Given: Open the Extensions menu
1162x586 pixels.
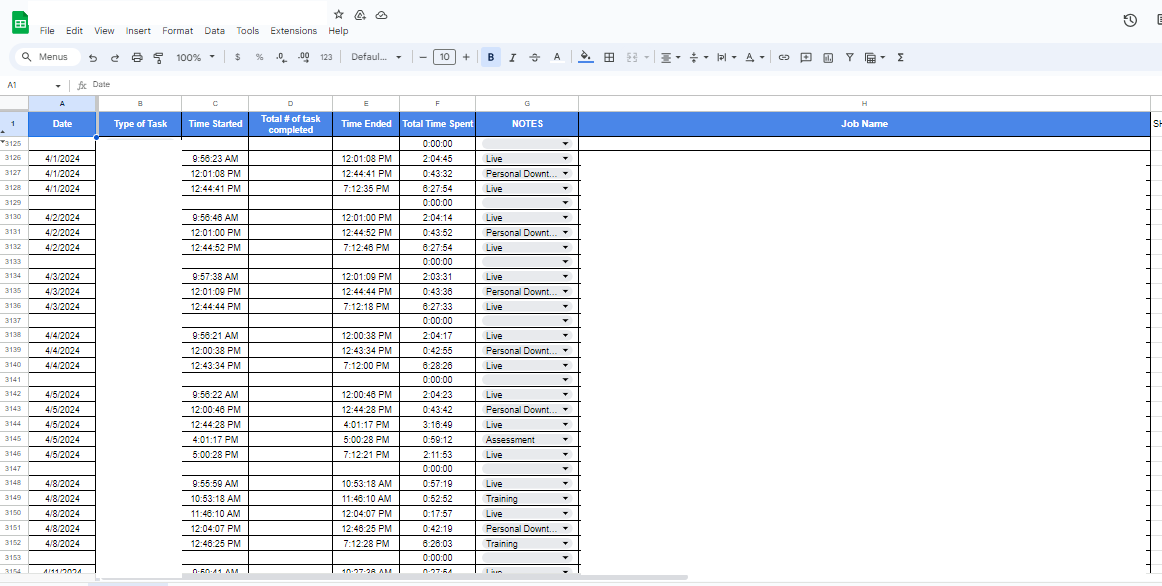Looking at the screenshot, I should pos(293,31).
